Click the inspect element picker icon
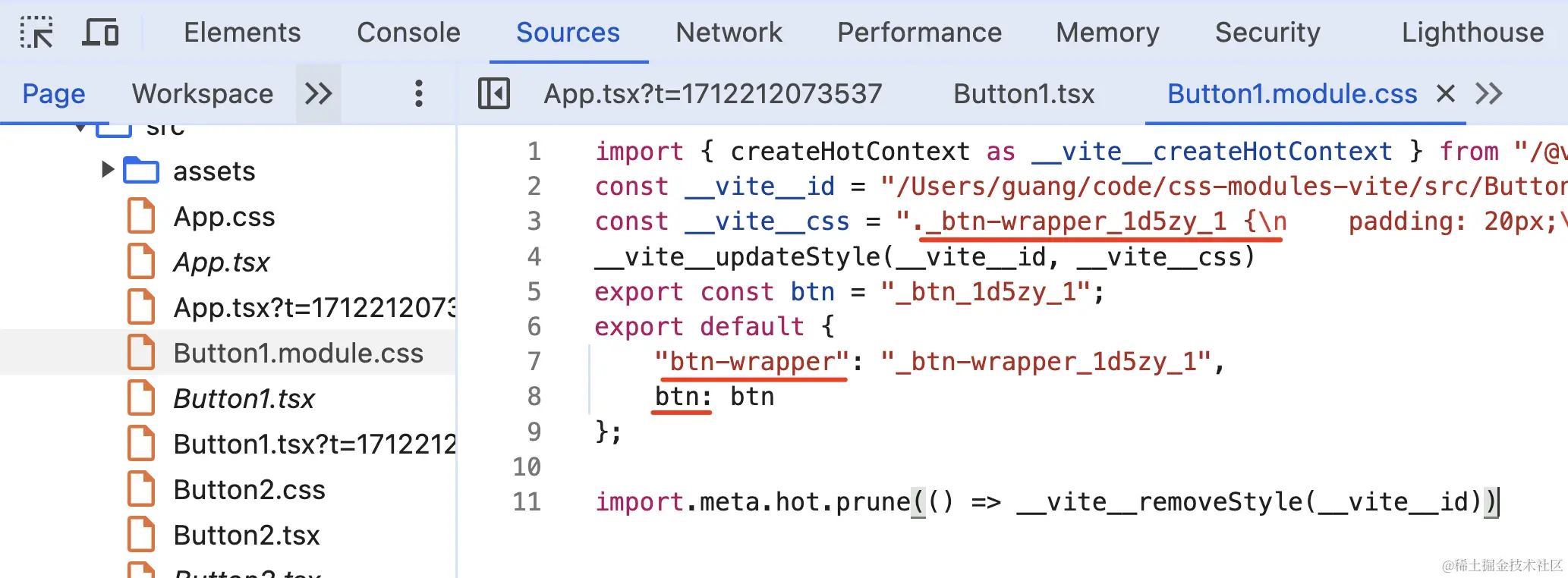The width and height of the screenshot is (1568, 578). point(36,33)
